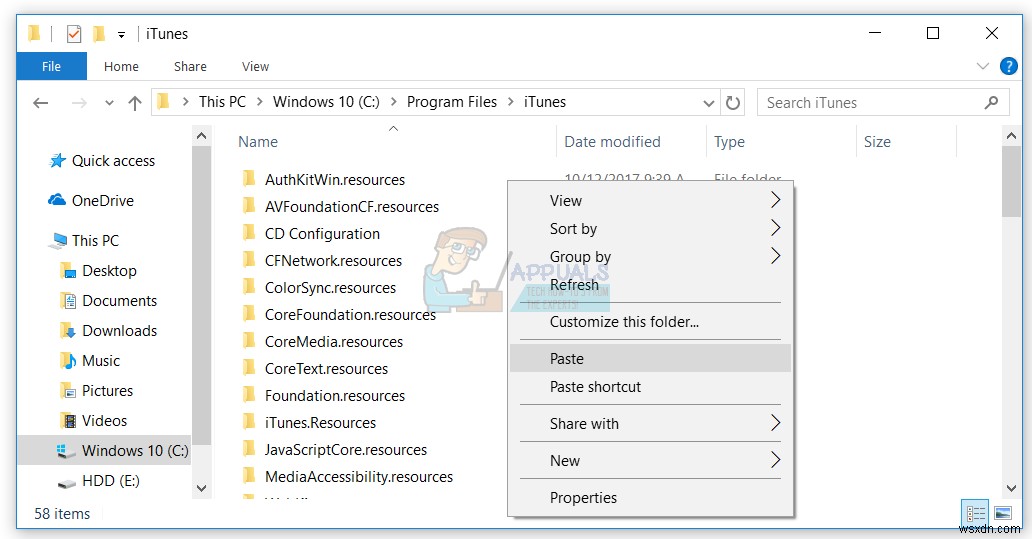Switch to the Share ribbon tab
This screenshot has height=539, width=1032.
[x=190, y=66]
